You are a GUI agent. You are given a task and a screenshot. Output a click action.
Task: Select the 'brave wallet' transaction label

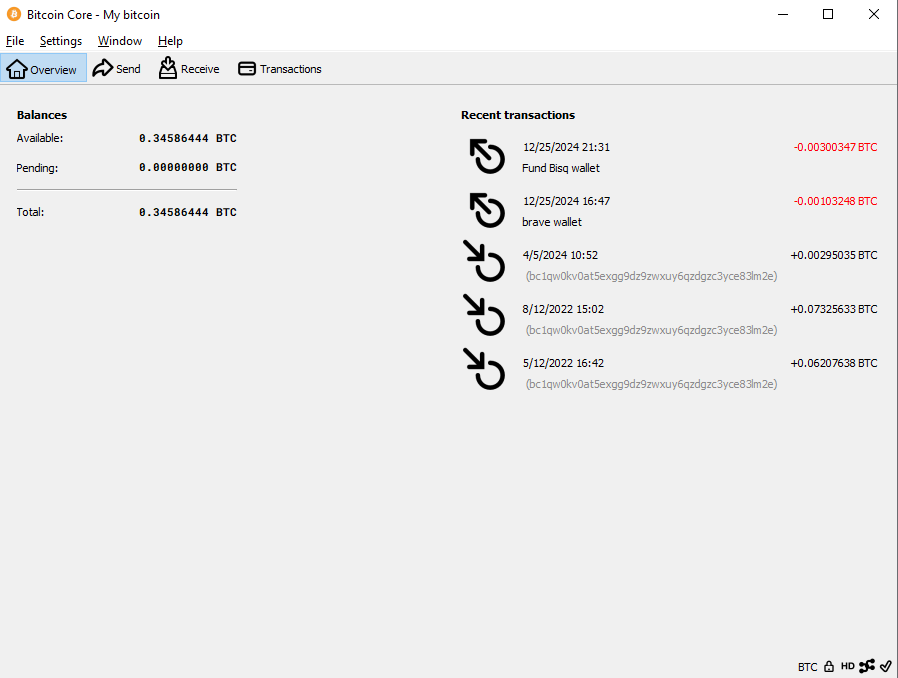(552, 222)
